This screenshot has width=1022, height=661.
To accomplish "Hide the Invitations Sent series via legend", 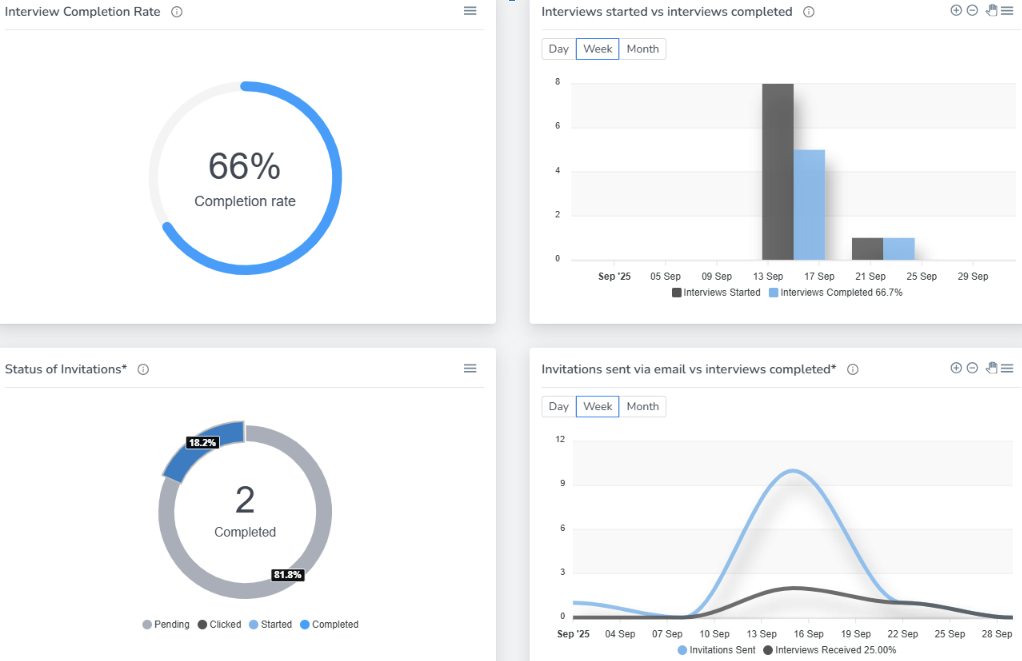I will click(718, 650).
